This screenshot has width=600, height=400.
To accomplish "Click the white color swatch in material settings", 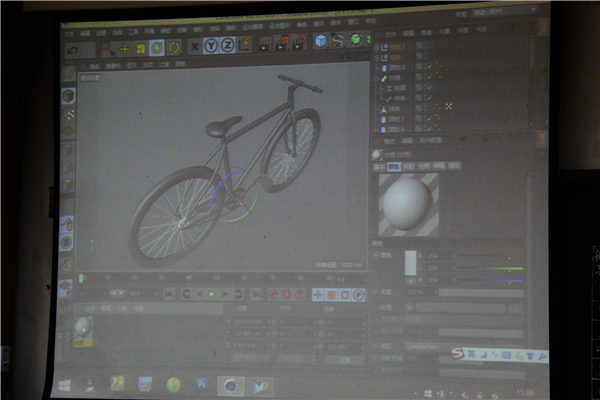I will pyautogui.click(x=410, y=262).
